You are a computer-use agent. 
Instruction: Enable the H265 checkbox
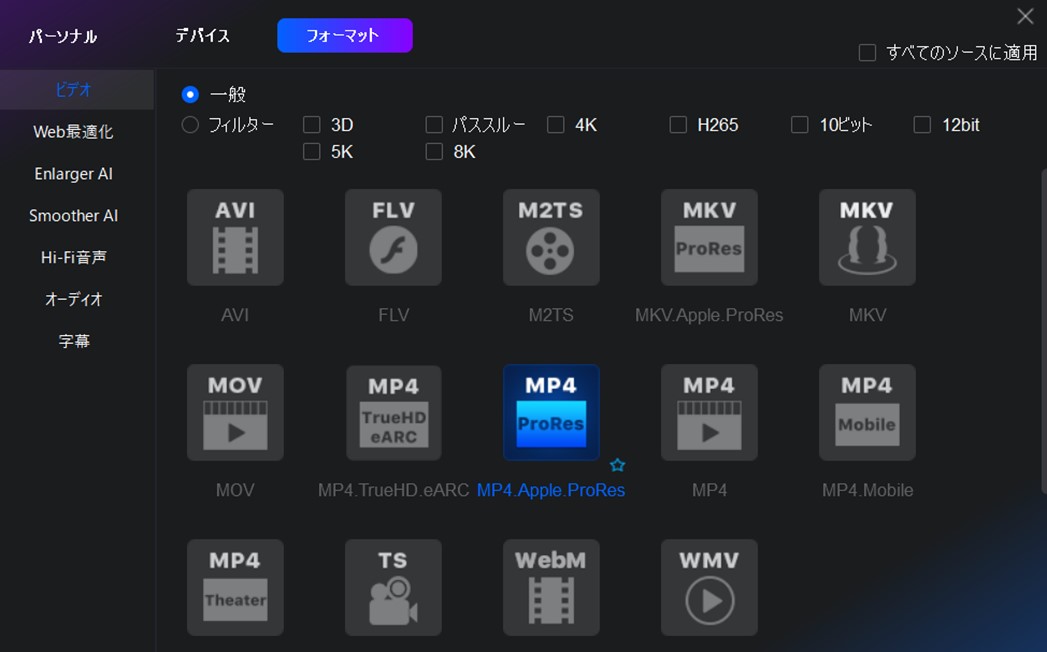678,125
